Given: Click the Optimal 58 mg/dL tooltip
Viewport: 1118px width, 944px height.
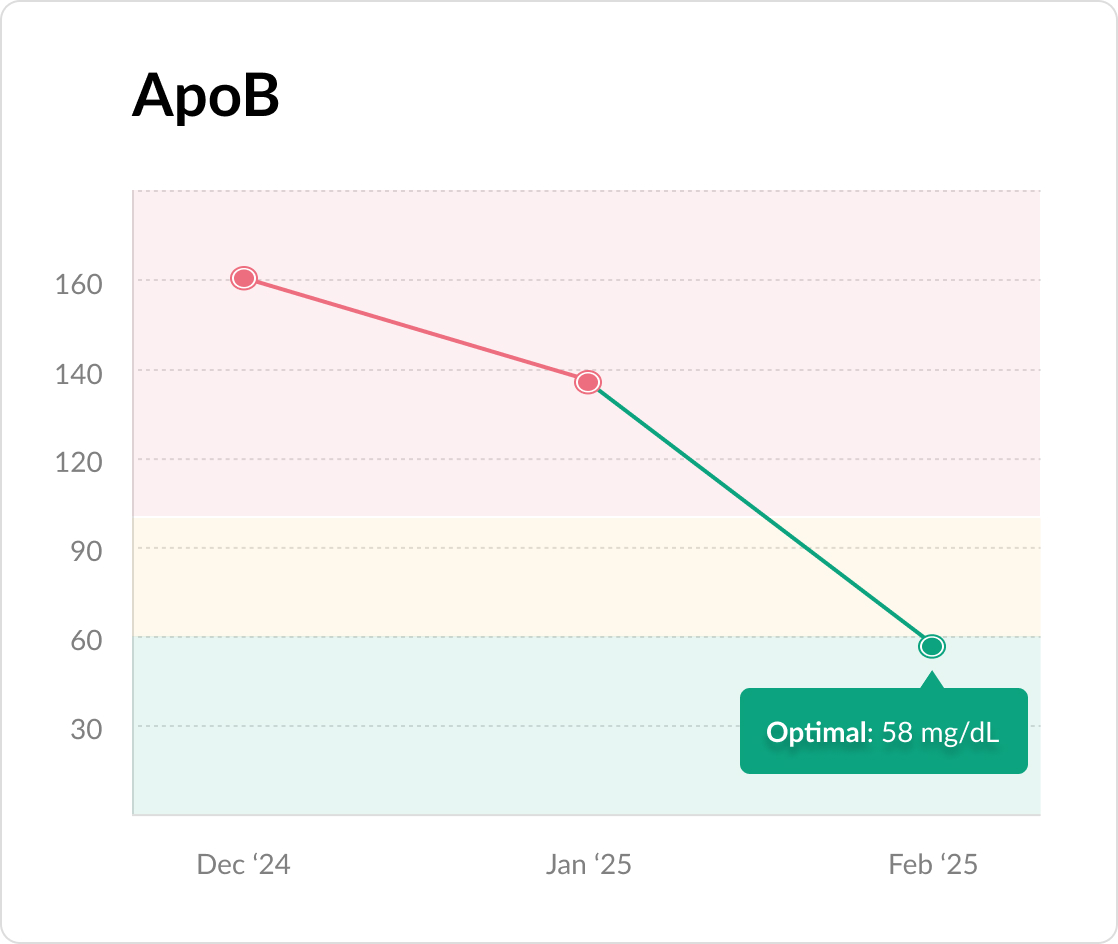Looking at the screenshot, I should click(x=883, y=732).
